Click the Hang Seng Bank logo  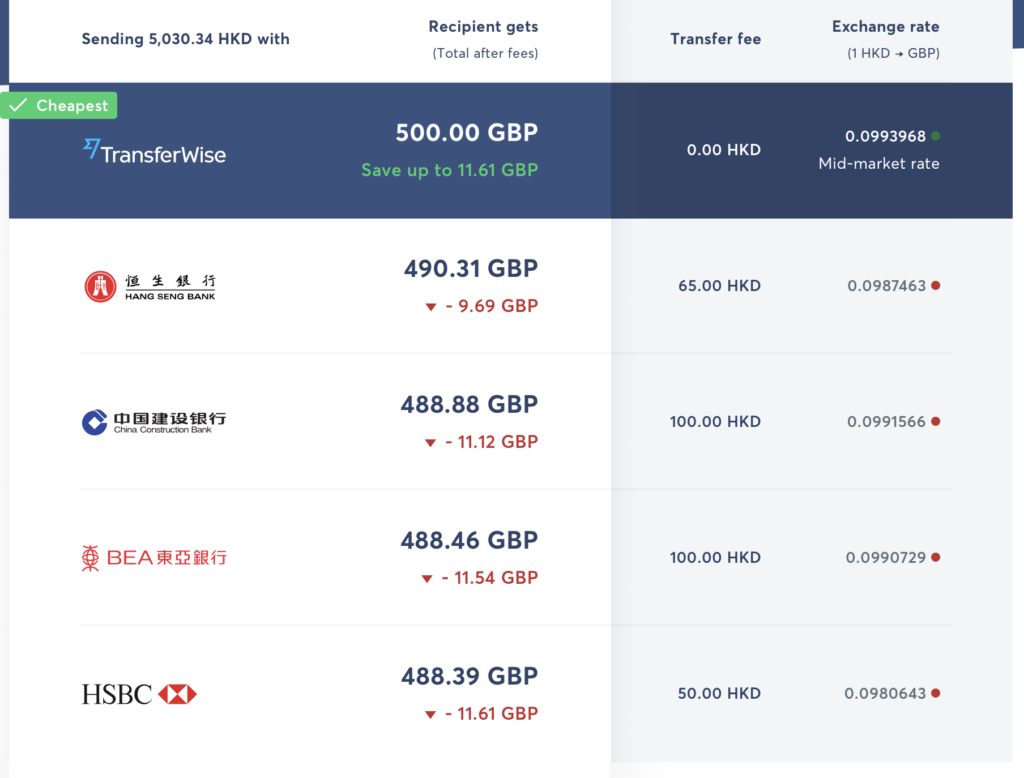150,287
